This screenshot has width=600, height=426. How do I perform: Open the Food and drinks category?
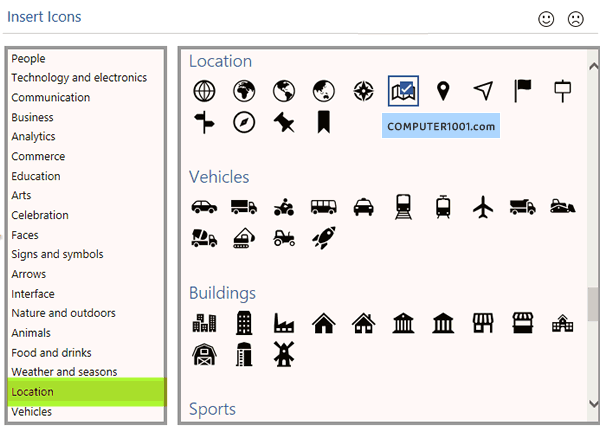(x=51, y=353)
